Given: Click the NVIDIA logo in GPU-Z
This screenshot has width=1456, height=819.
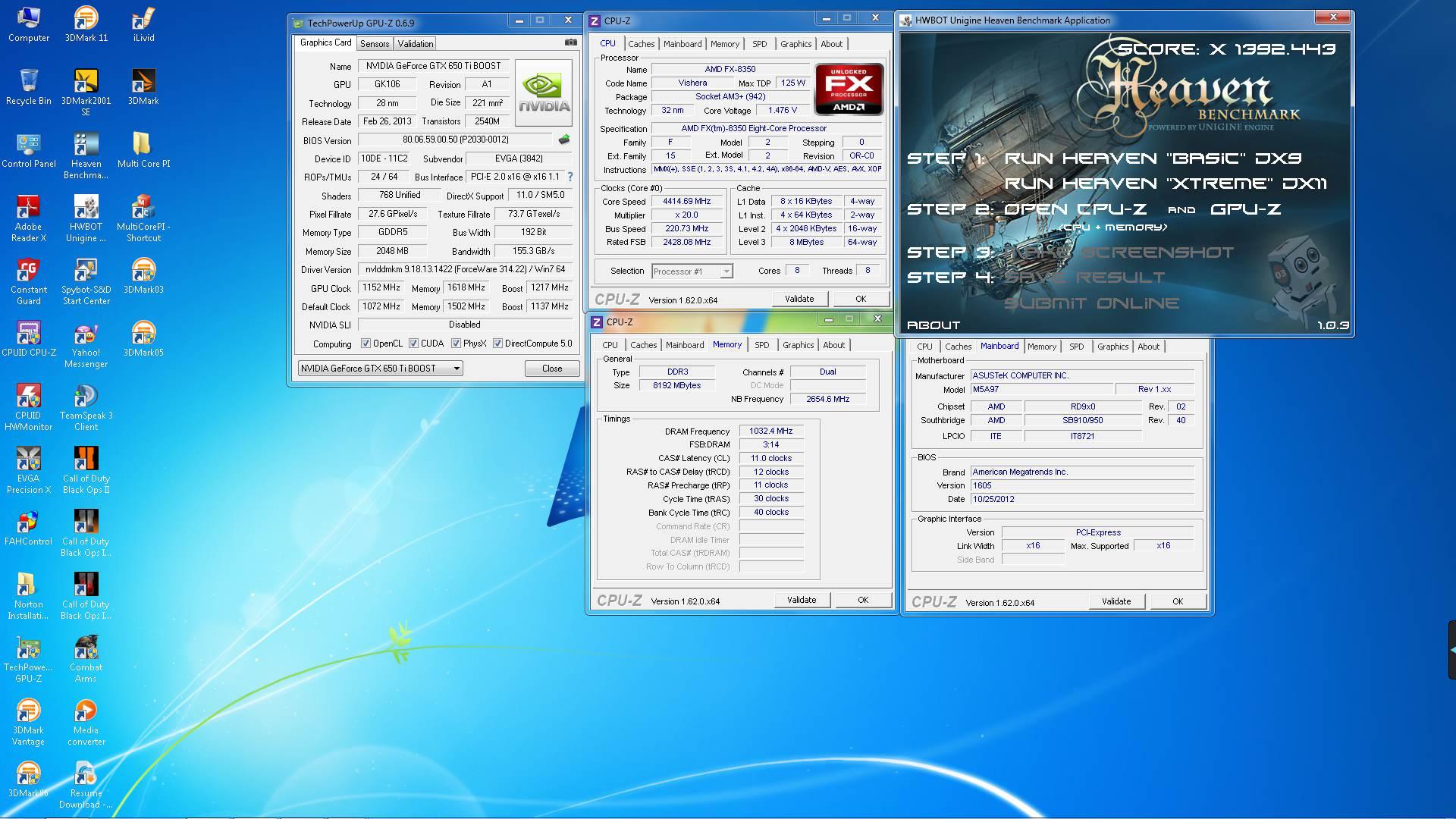Looking at the screenshot, I should pyautogui.click(x=544, y=93).
